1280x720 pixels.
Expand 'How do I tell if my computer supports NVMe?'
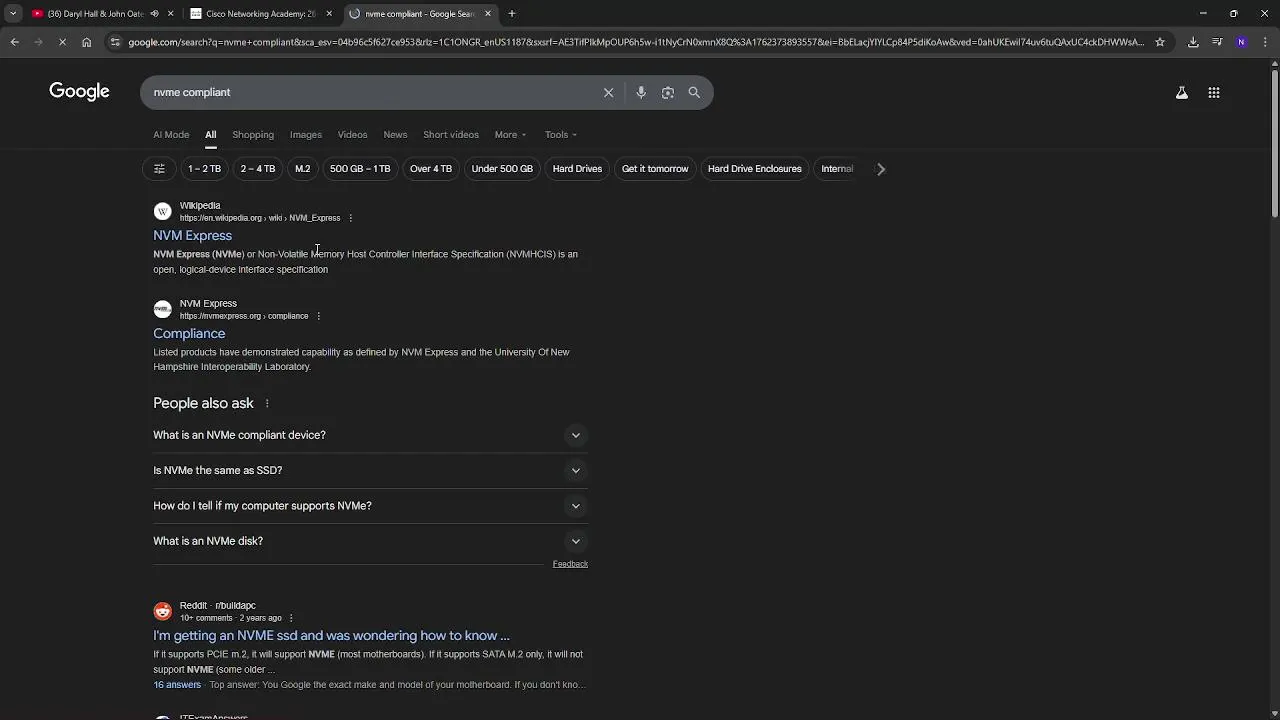click(370, 506)
